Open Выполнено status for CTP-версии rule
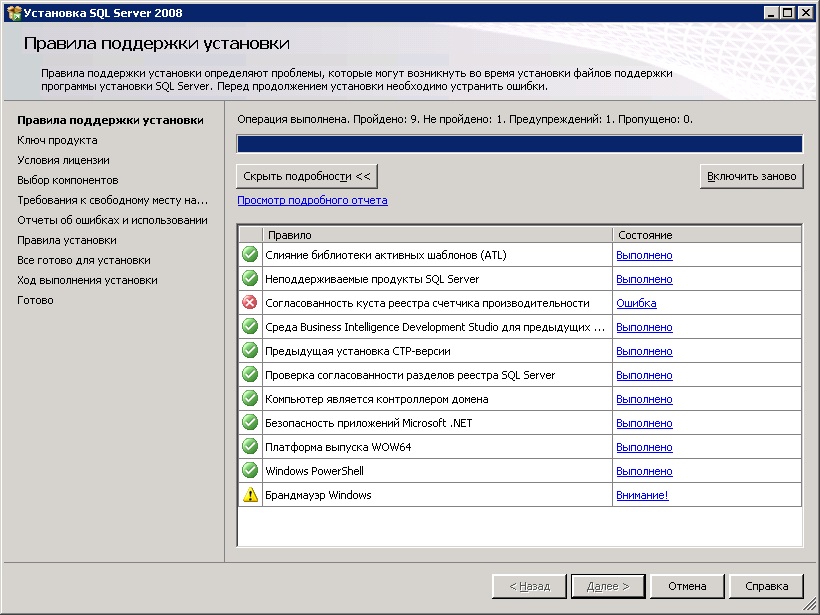Screen dimensions: 820x615 [644, 351]
